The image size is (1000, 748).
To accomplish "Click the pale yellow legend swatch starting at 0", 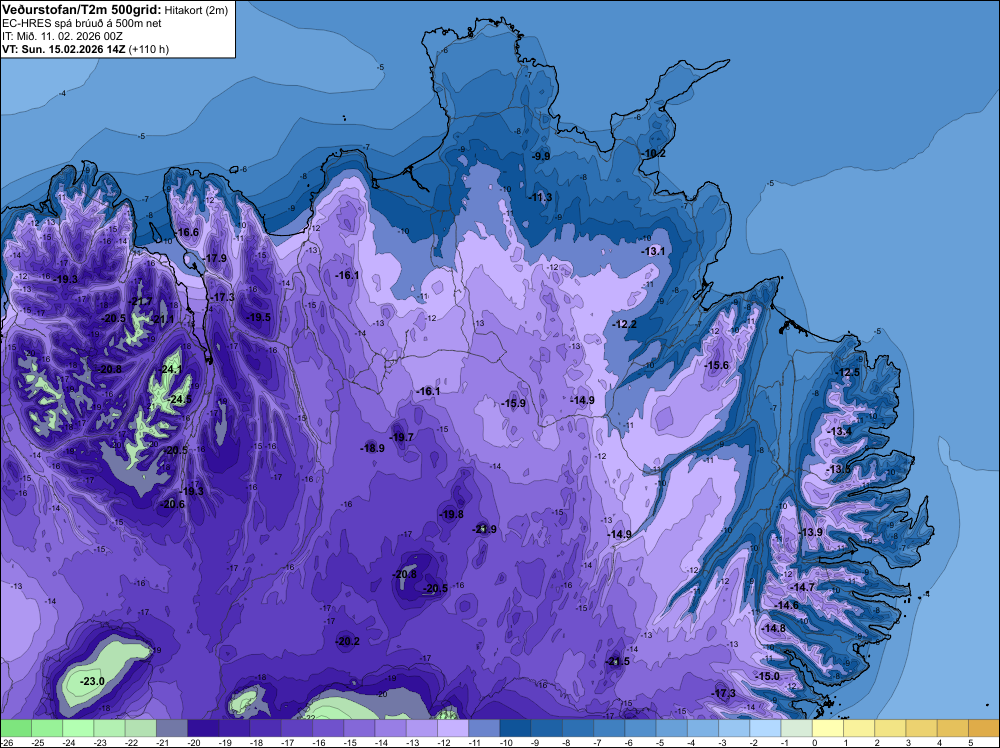I will [x=828, y=728].
